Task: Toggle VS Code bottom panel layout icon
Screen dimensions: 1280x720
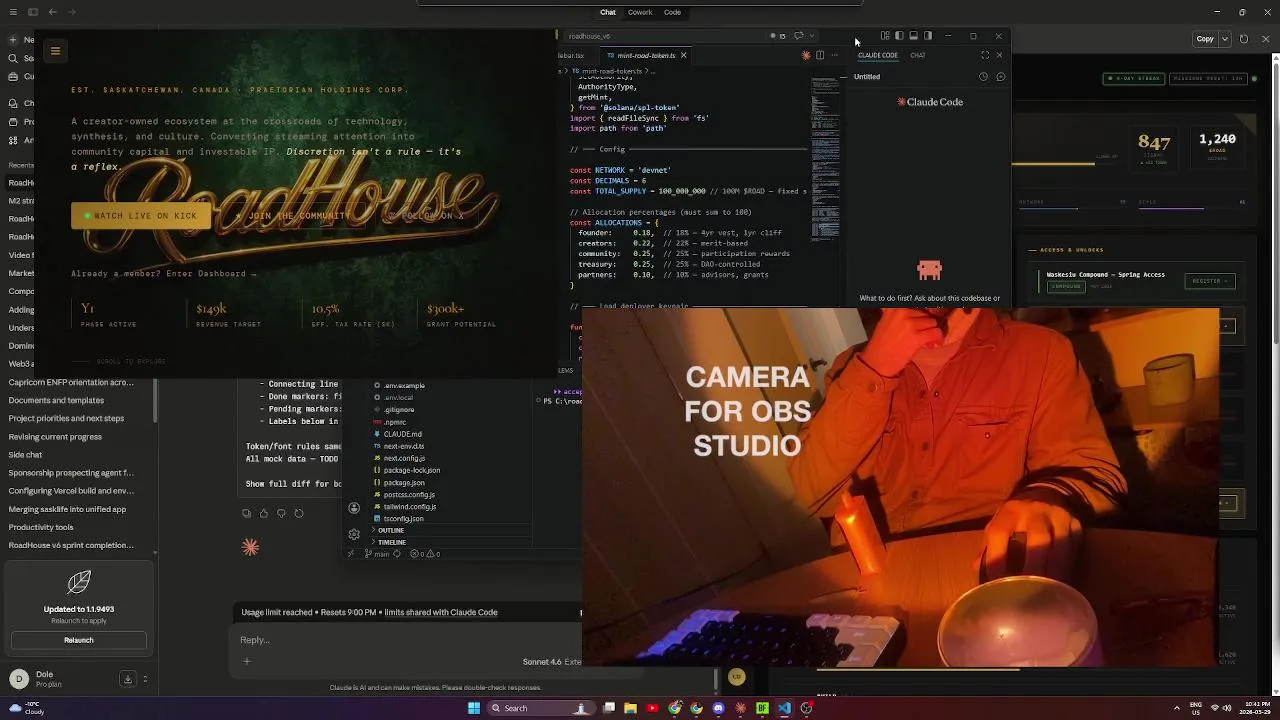Action: coord(913,36)
